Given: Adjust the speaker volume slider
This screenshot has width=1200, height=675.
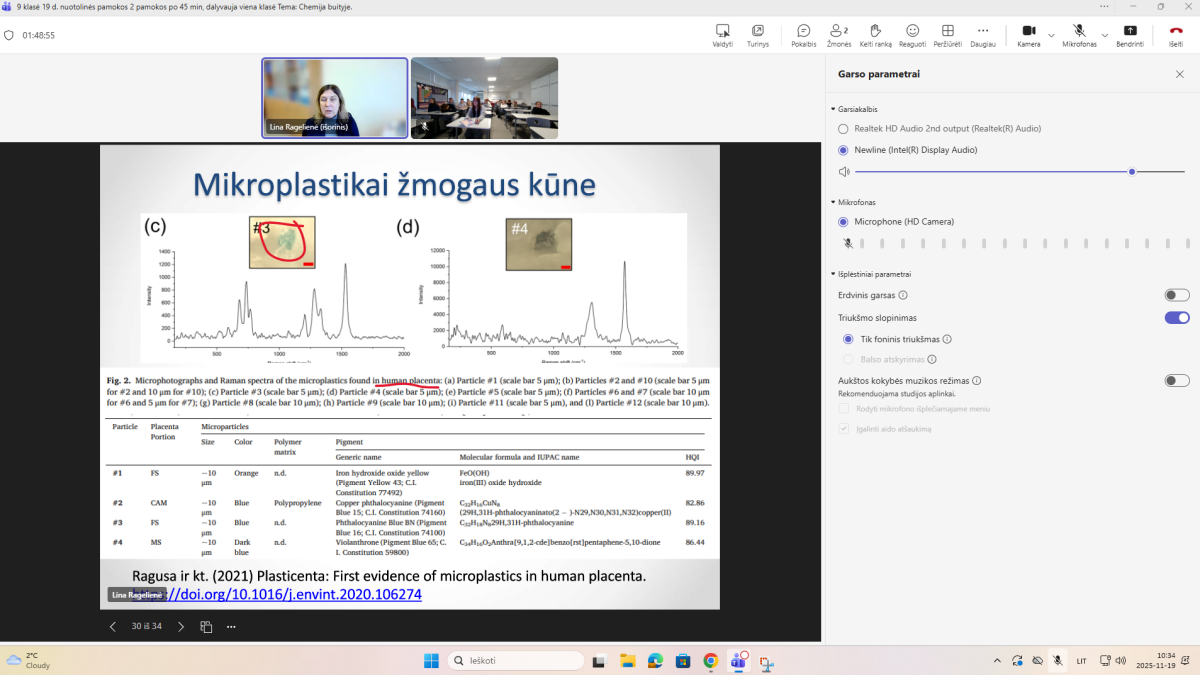Looking at the screenshot, I should (x=1131, y=172).
